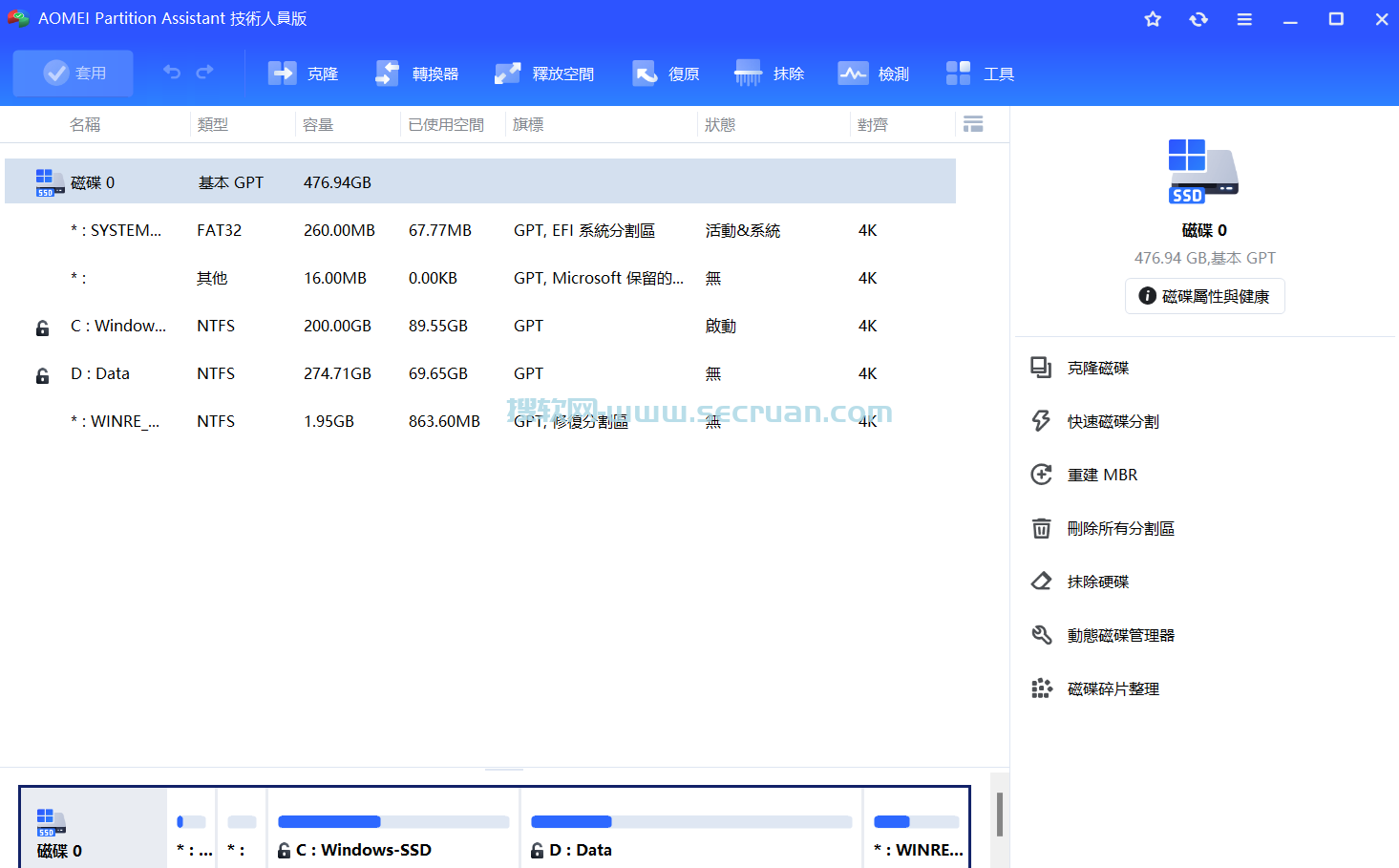Viewport: 1399px width, 868px height.
Task: Toggle the list view columns icon
Action: click(x=973, y=124)
